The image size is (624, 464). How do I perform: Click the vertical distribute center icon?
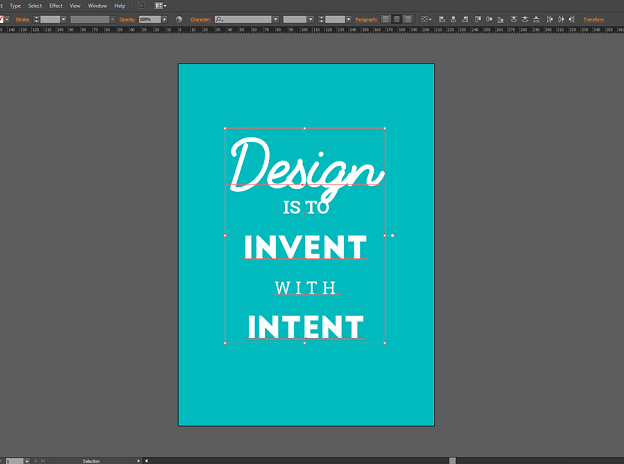click(525, 19)
